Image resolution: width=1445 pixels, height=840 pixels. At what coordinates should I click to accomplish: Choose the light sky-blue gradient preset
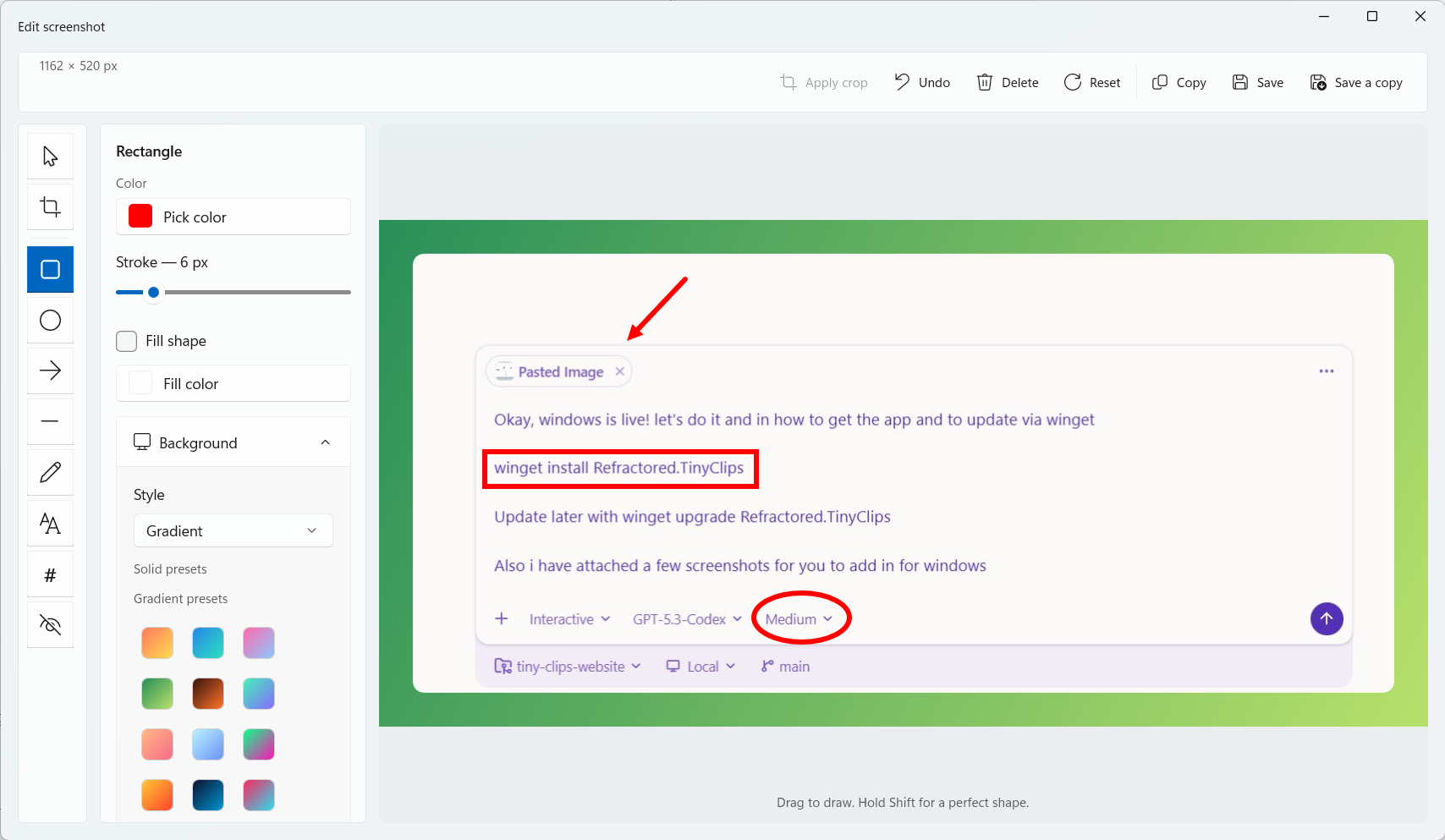(208, 744)
